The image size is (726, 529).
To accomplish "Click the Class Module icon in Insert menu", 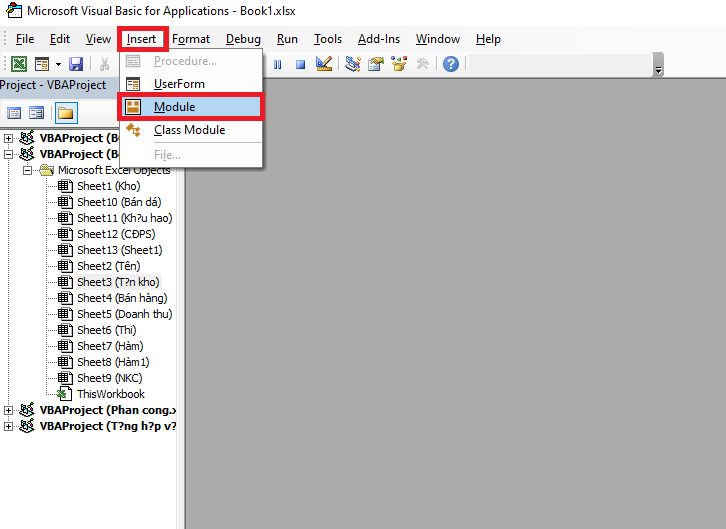I will click(133, 130).
